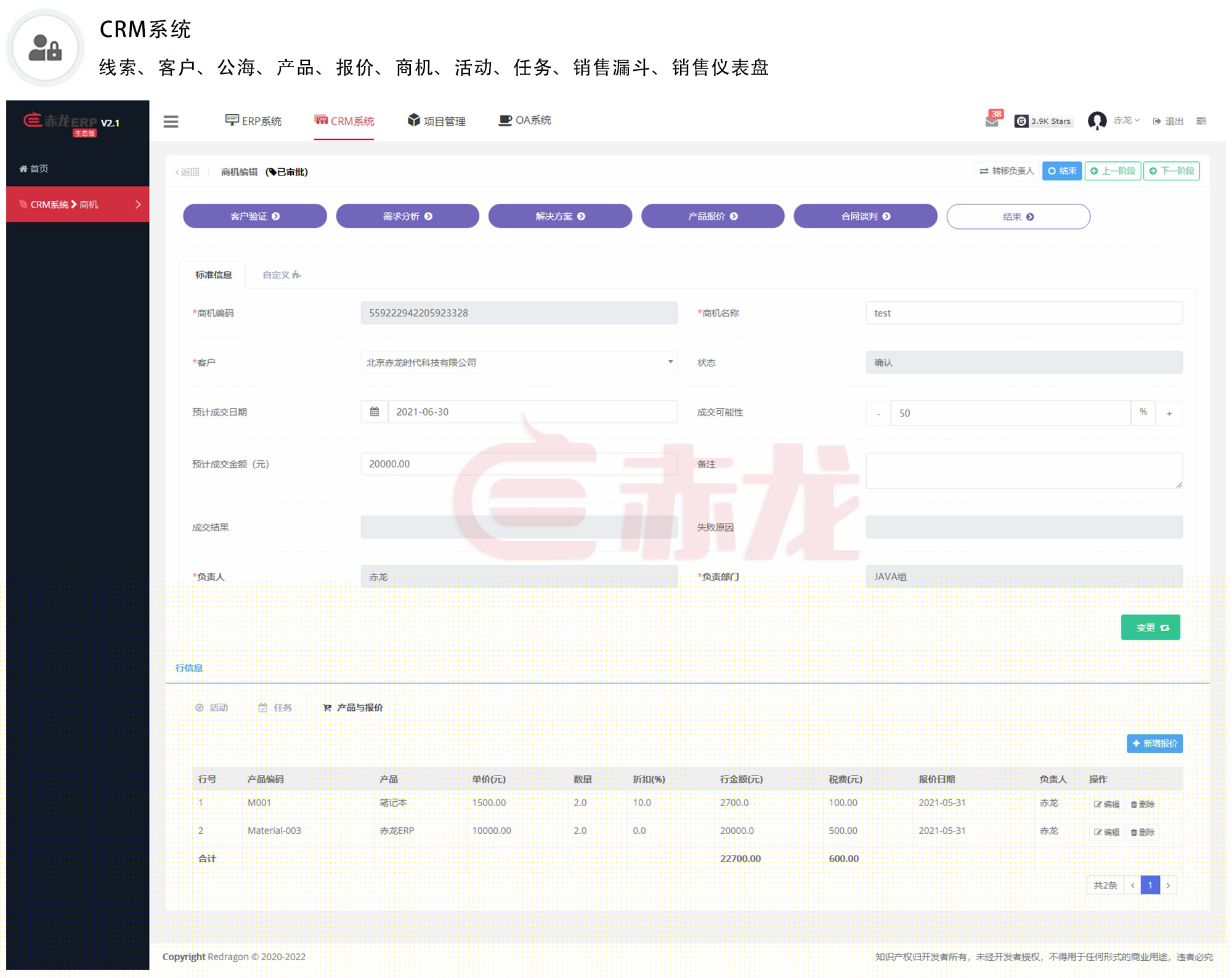Select the 需求分析 stage pill
The height and width of the screenshot is (978, 1232).
(x=407, y=216)
